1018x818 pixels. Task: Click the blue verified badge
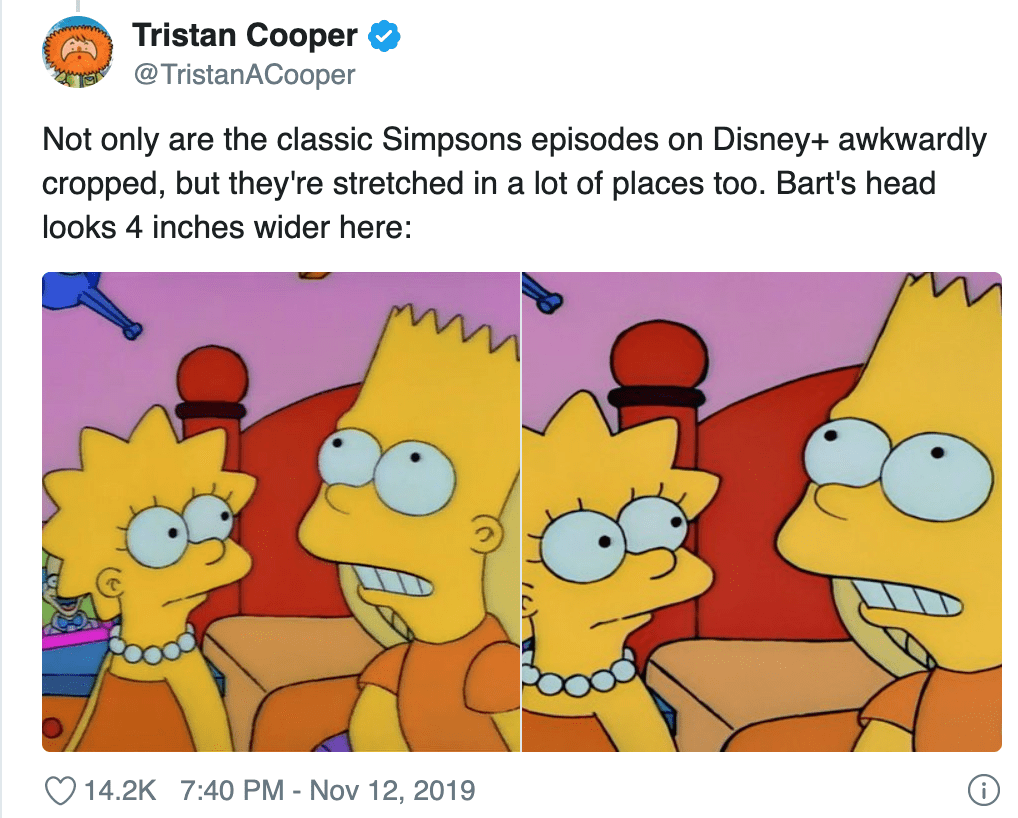tap(384, 36)
